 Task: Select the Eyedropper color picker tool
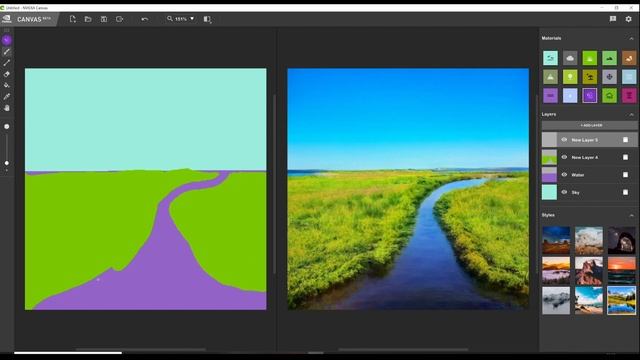pos(7,97)
